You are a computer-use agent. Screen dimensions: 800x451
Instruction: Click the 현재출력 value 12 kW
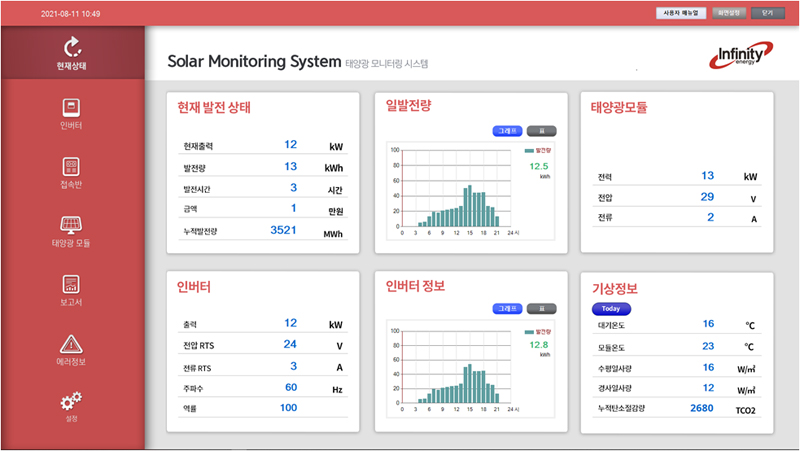pyautogui.click(x=290, y=145)
